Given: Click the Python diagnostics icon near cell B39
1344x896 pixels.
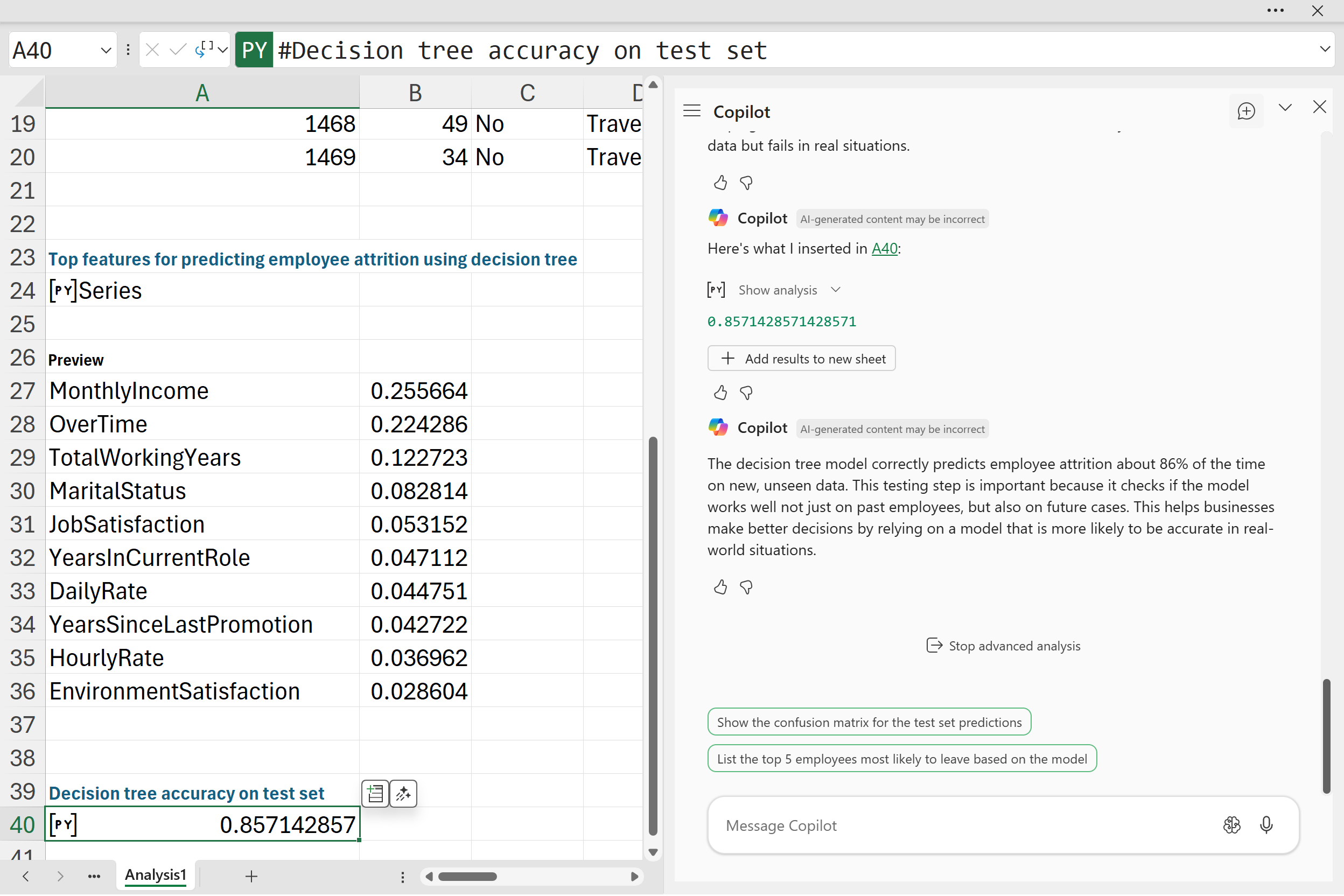Looking at the screenshot, I should (375, 793).
